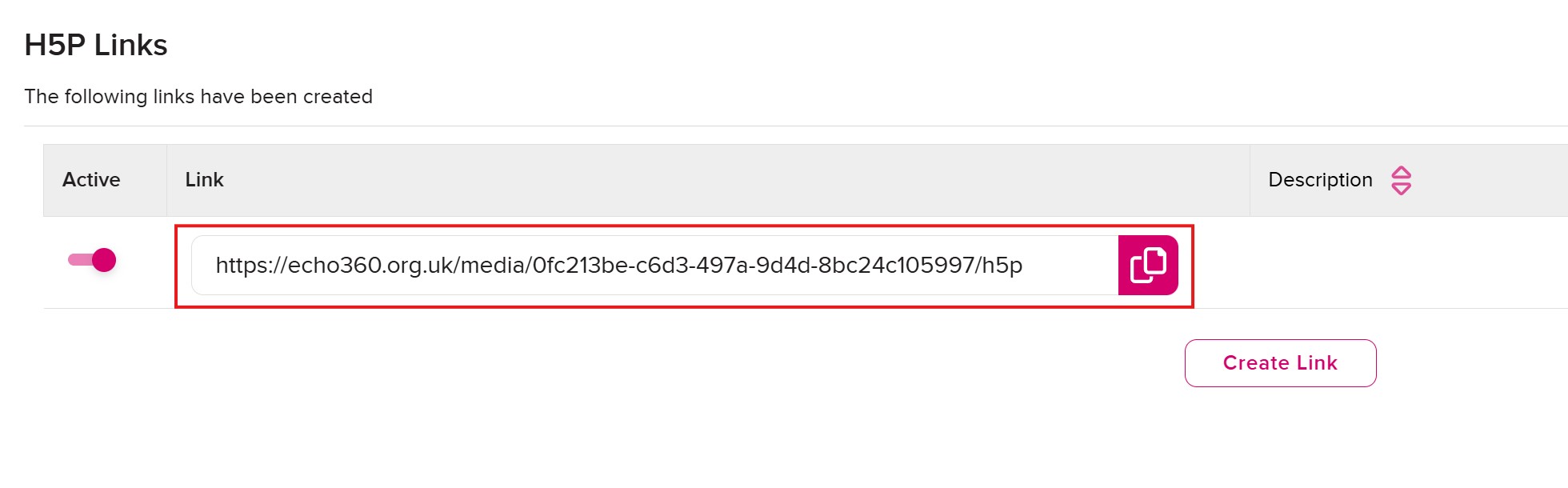This screenshot has width=1568, height=488.
Task: Click the Description sort up arrow
Action: [x=1401, y=173]
